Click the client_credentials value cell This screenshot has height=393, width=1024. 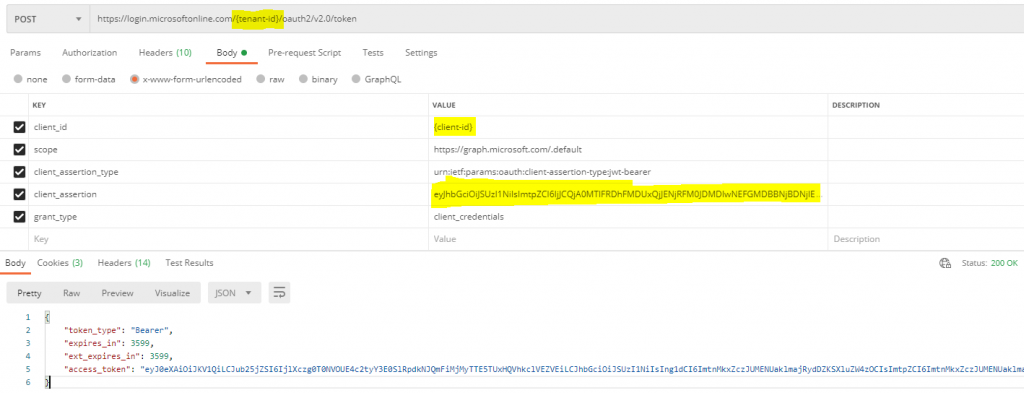tap(628, 216)
